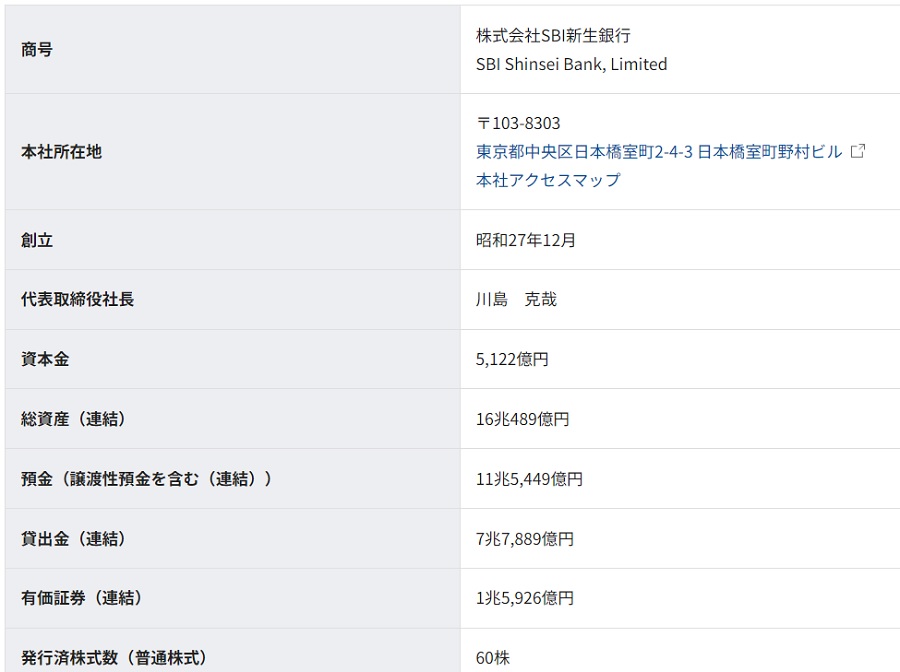Viewport: 900px width, 672px height.
Task: Select the 代表取締役社長 label
Action: pyautogui.click(x=77, y=299)
